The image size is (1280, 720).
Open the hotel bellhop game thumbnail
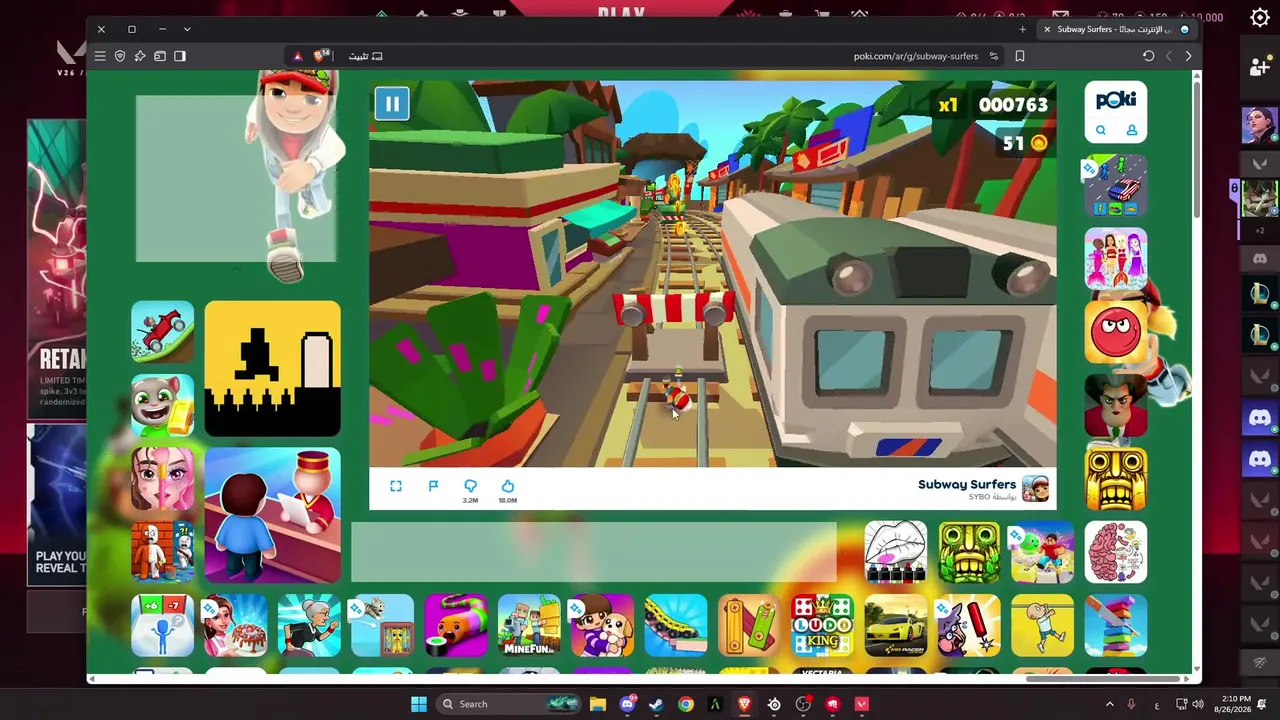pos(272,515)
